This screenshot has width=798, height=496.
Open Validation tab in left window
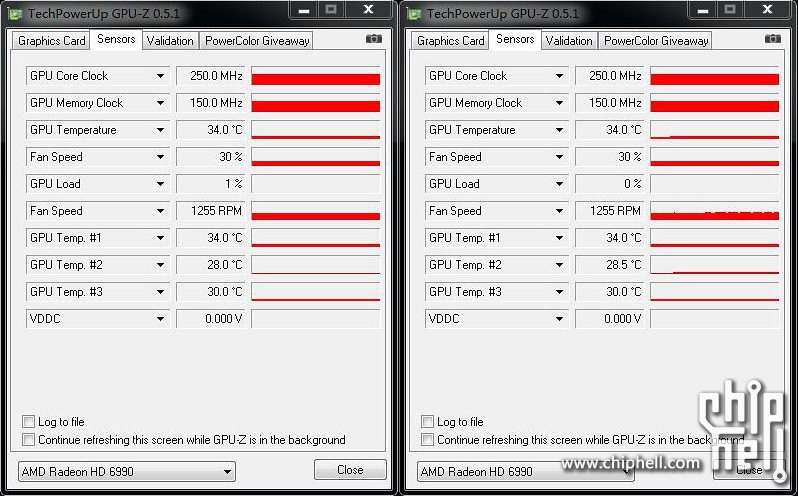(170, 41)
